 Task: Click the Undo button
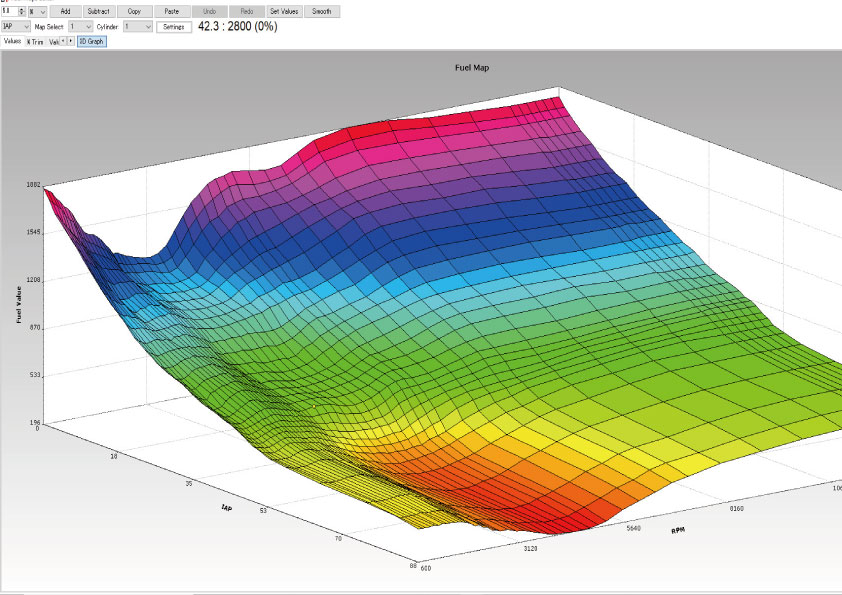[x=209, y=11]
